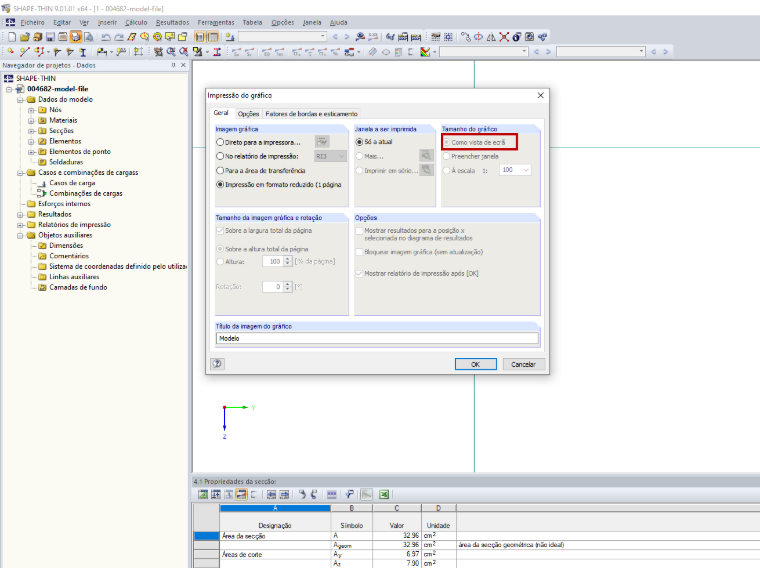Select 'Só a atual' radio button
760x570 pixels.
359,142
